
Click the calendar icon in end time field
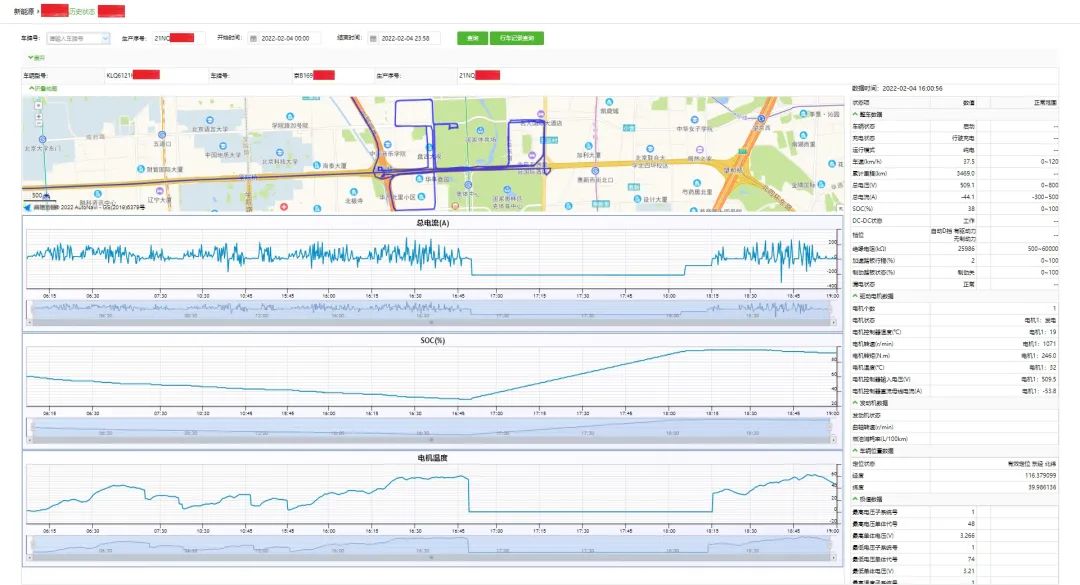click(x=373, y=38)
